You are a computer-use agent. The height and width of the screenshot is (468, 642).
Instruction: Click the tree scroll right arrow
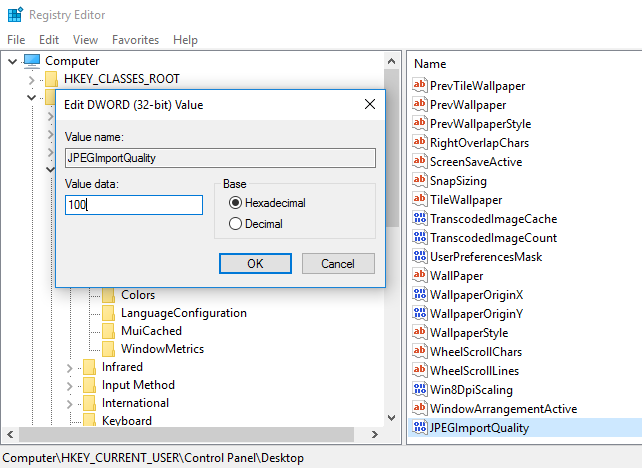coord(375,434)
